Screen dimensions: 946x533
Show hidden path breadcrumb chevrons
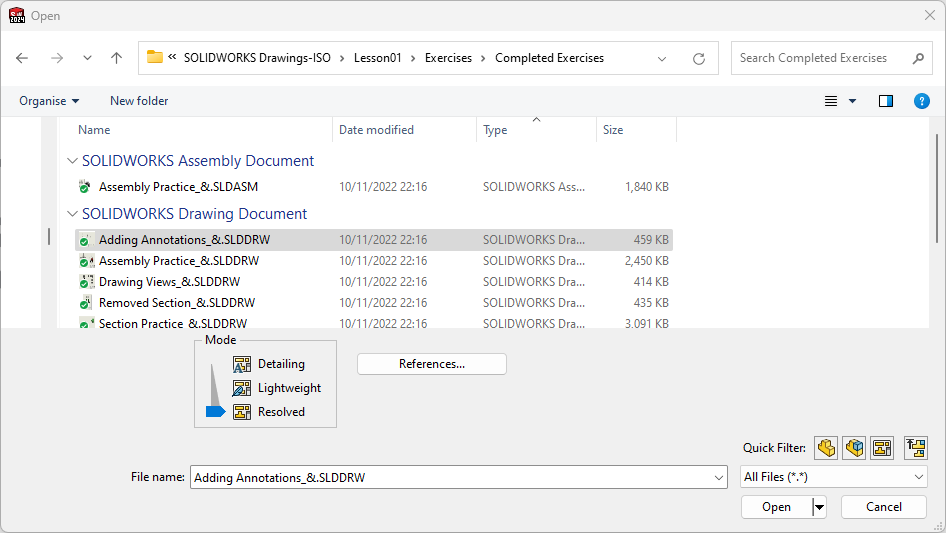172,57
